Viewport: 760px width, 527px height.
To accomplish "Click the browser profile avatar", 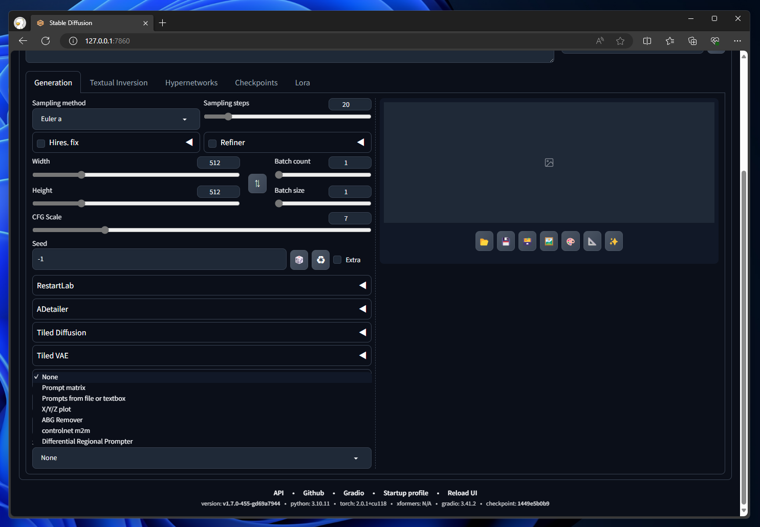I will click(20, 22).
